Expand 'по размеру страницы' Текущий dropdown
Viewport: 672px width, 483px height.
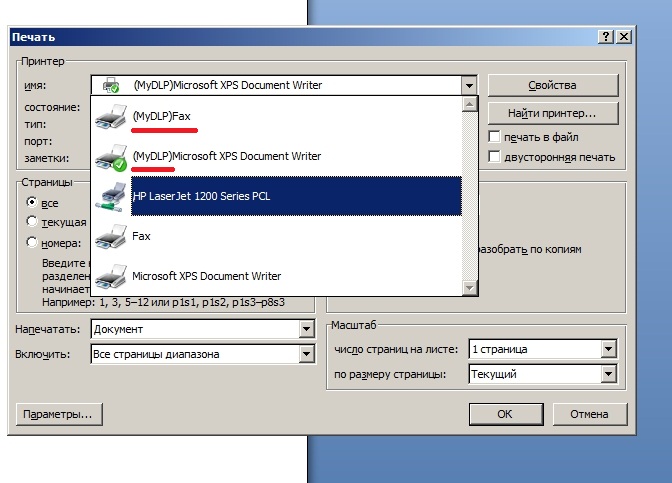point(609,374)
